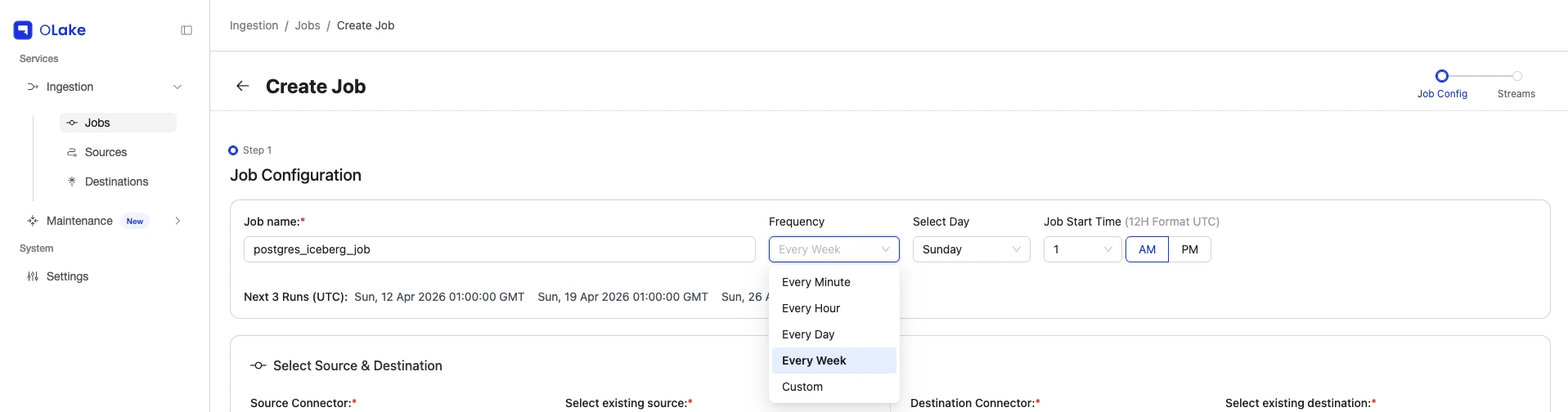The height and width of the screenshot is (412, 1568).
Task: Click the Streams step label
Action: pyautogui.click(x=1516, y=94)
